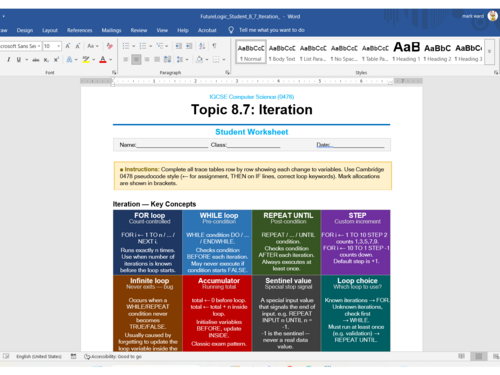
Task: Click Accessibility: Good to go status
Action: coord(113,356)
